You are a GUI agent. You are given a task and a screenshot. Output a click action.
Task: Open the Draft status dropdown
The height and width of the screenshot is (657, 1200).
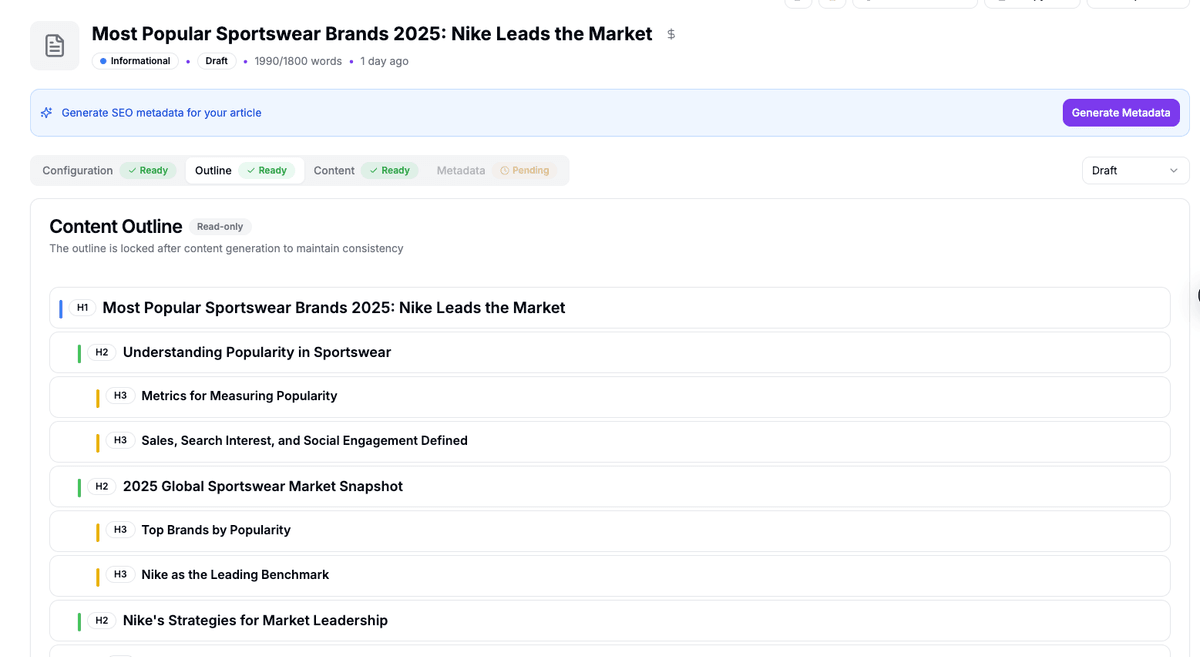[1135, 171]
